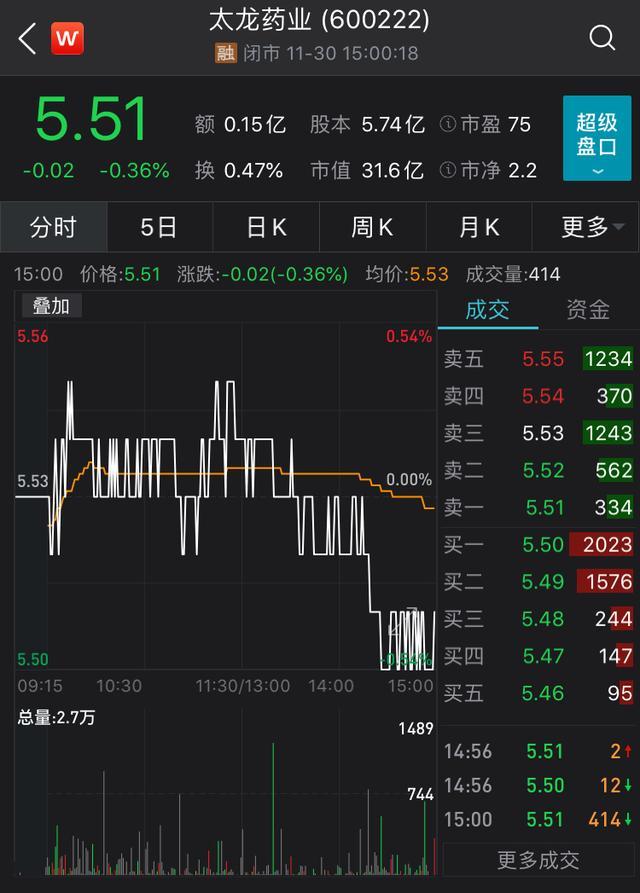Switch to the 5日 chart tab
Screen dimensions: 640x893
(x=159, y=227)
